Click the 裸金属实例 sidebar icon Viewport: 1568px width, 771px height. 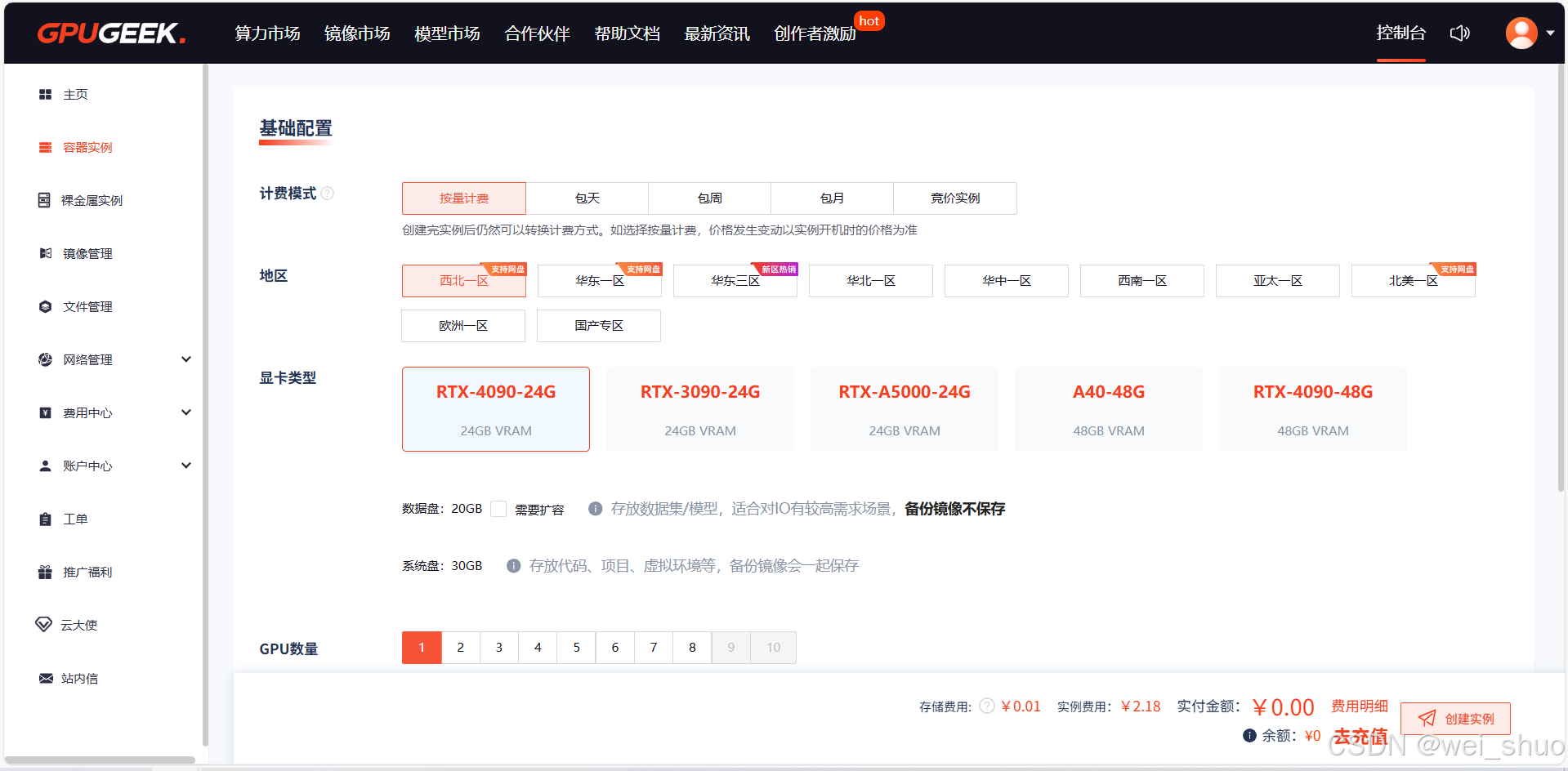45,201
